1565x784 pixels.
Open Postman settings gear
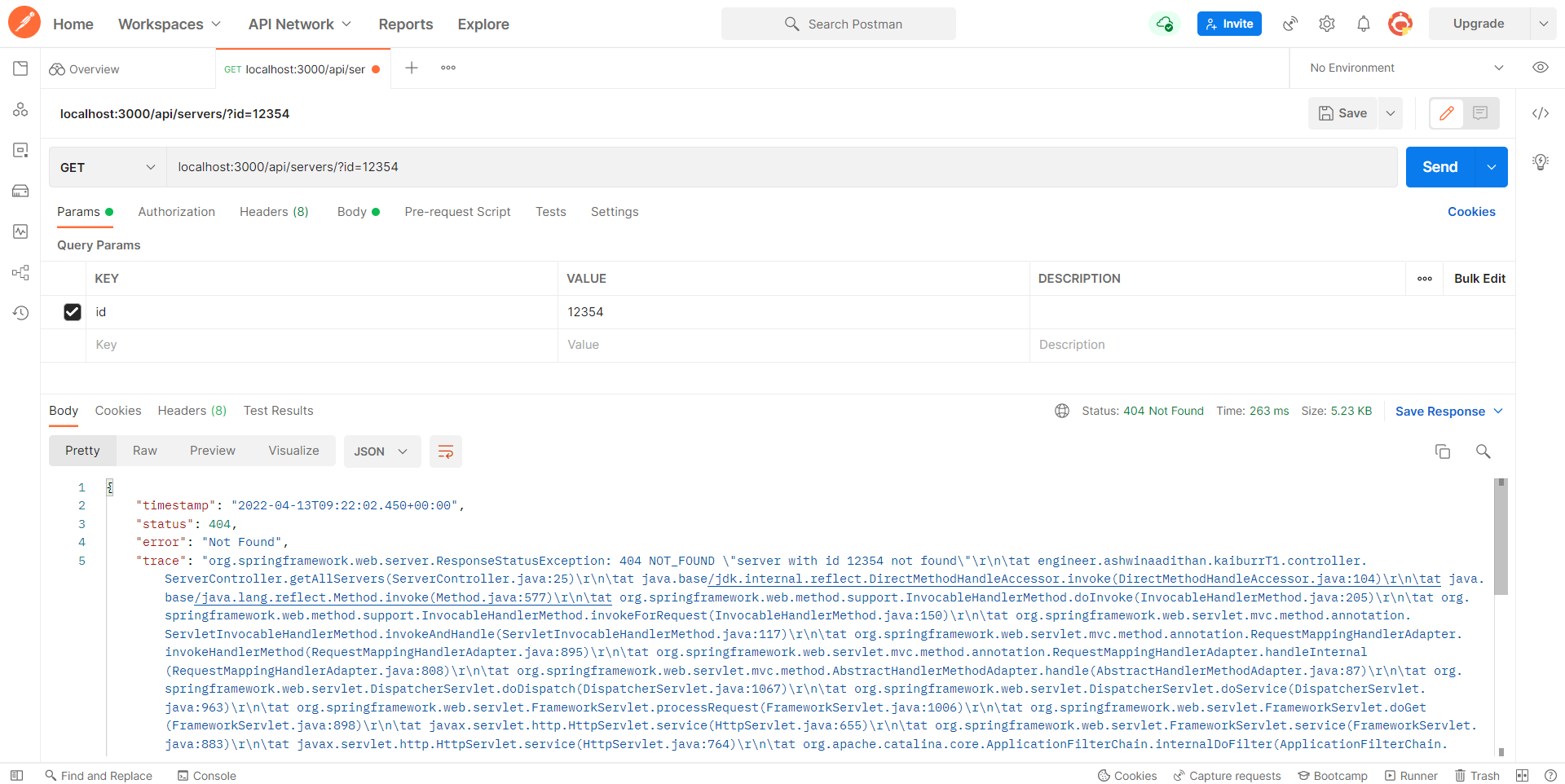1326,24
